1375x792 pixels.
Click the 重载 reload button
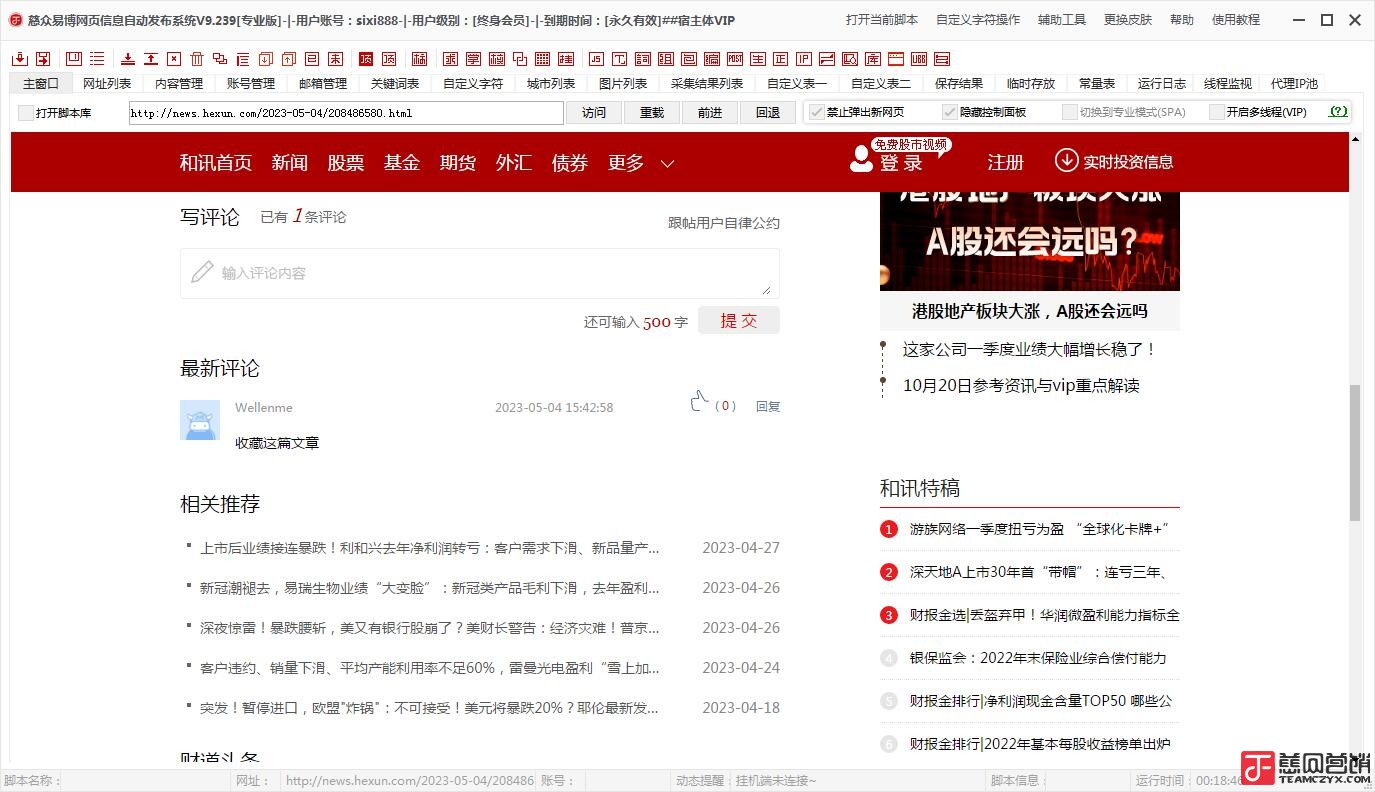pos(652,113)
